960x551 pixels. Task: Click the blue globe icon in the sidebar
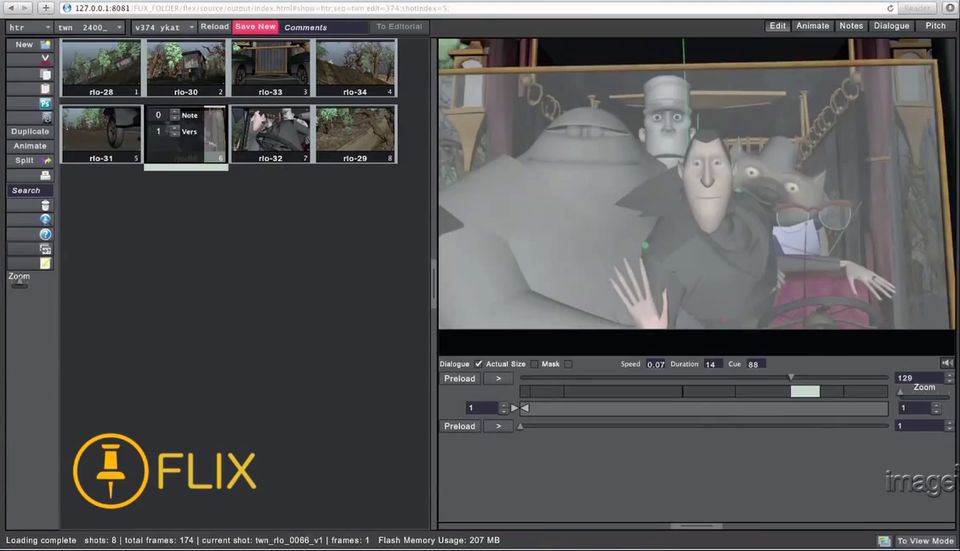(45, 219)
